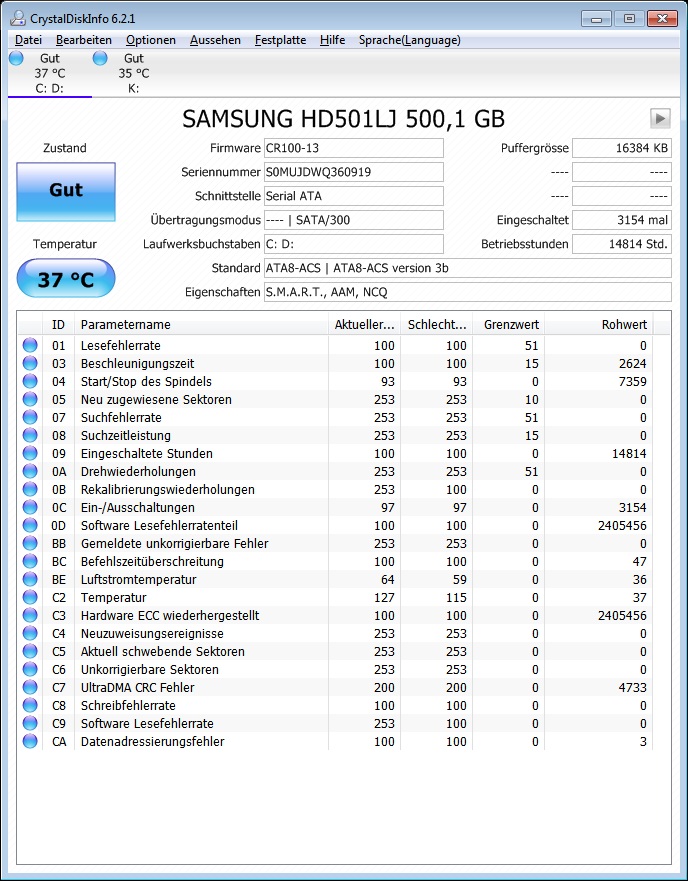Click the Parametername column header

(201, 324)
